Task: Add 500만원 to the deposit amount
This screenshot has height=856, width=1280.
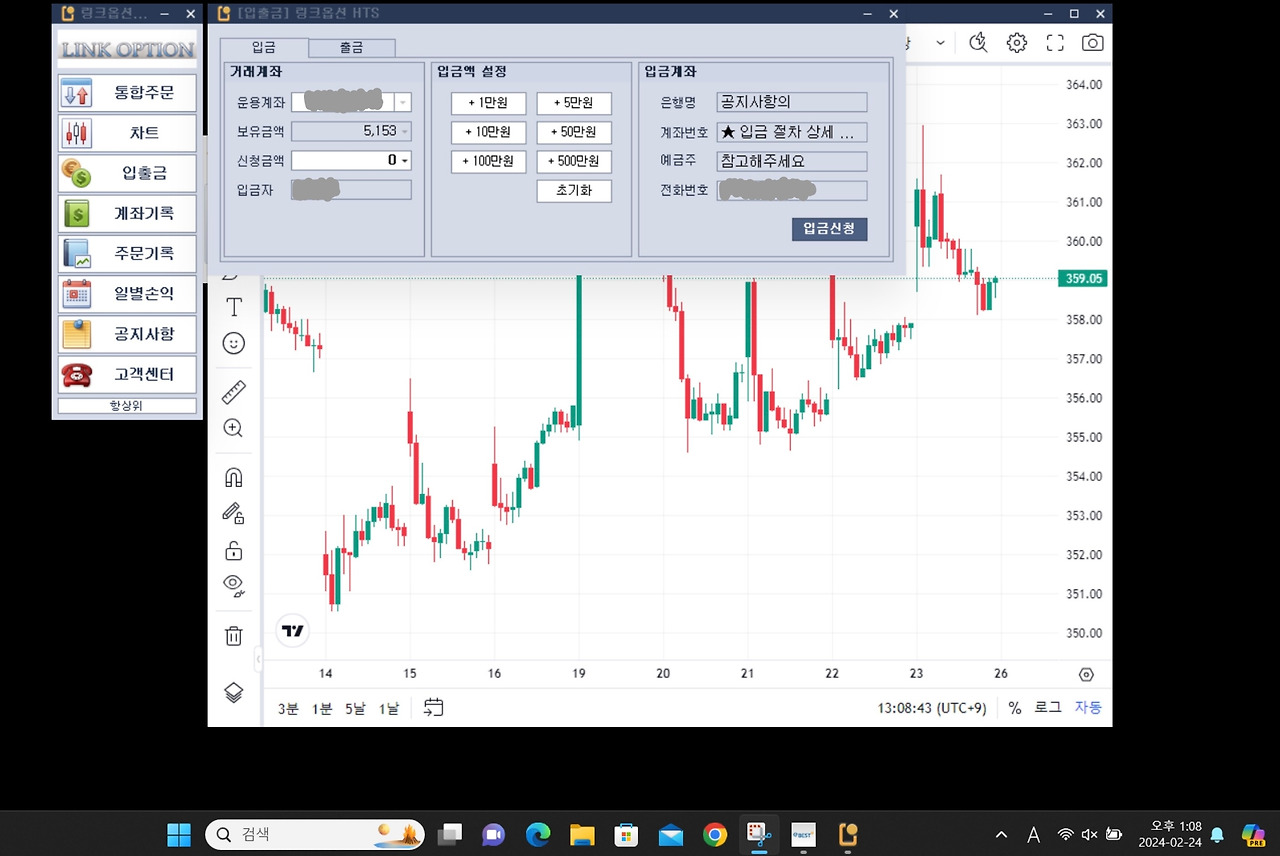Action: [x=574, y=161]
